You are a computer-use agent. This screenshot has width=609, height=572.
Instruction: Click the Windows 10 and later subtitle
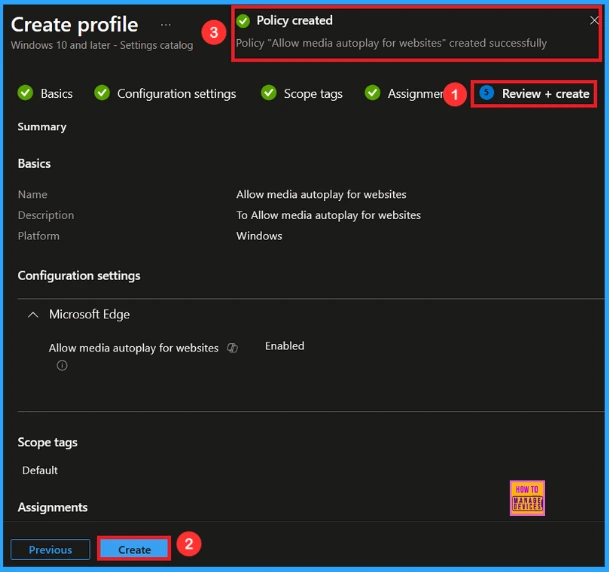click(x=102, y=45)
